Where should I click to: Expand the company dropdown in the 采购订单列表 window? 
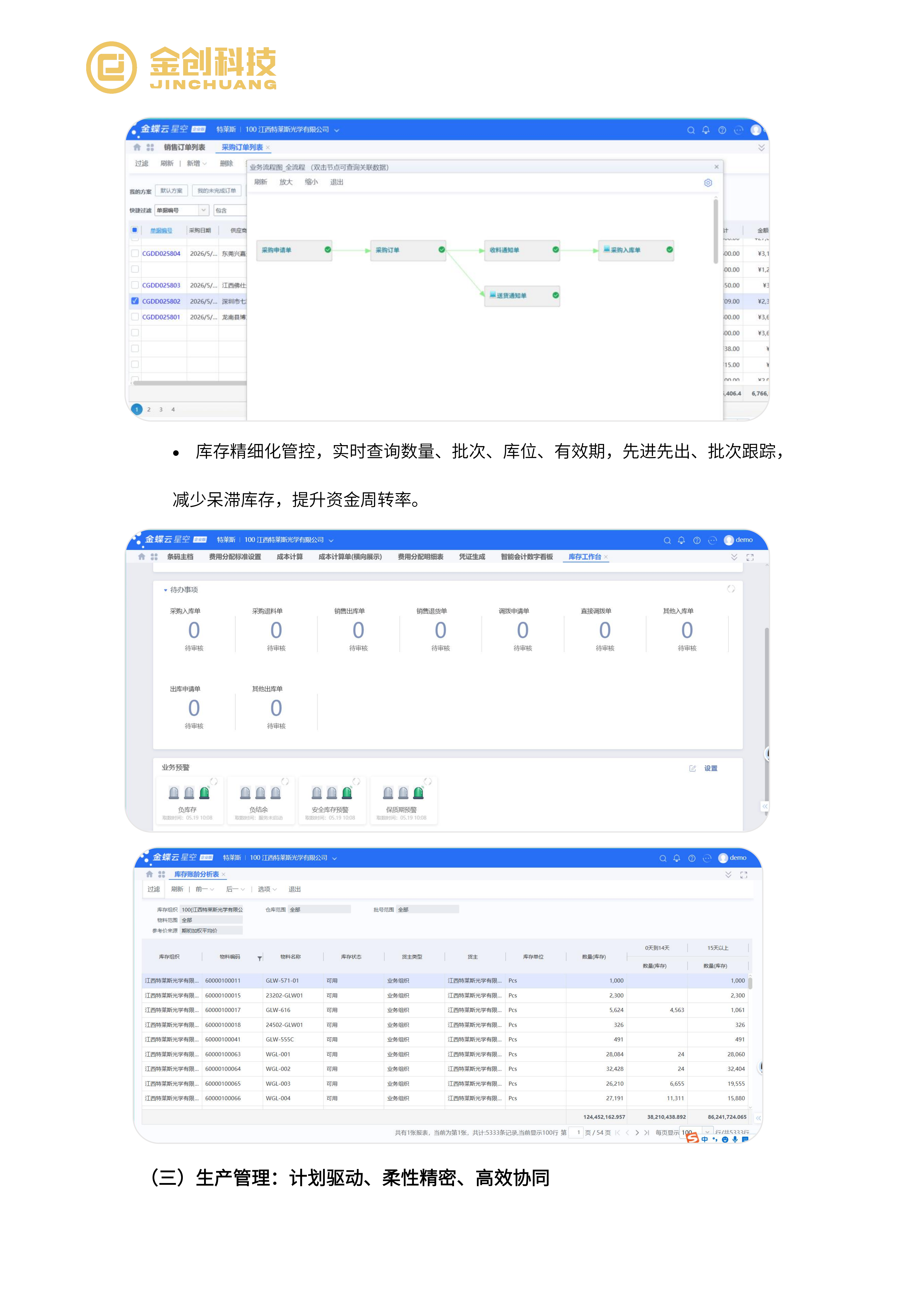pyautogui.click(x=337, y=130)
